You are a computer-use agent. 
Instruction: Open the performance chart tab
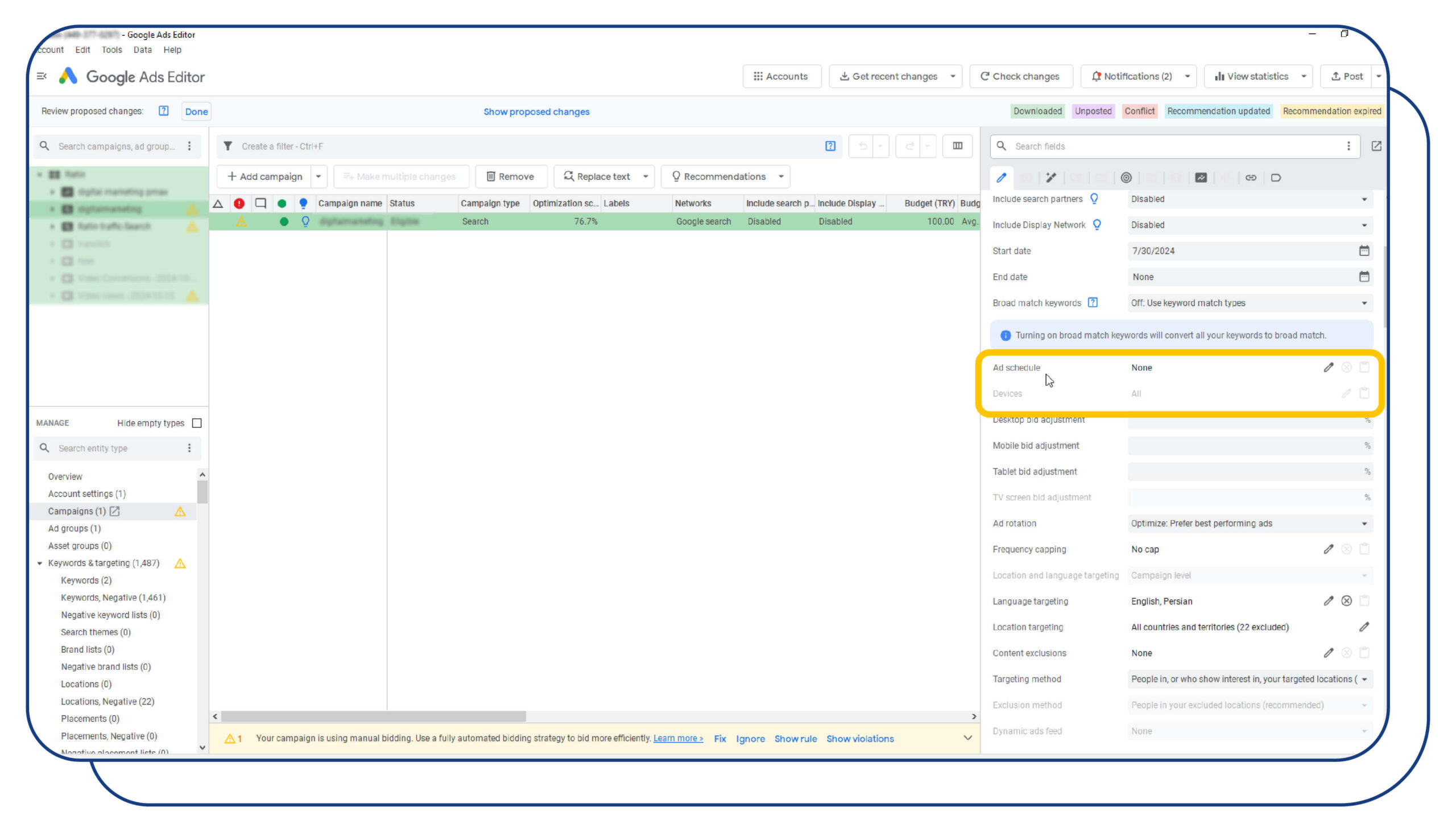(1201, 178)
